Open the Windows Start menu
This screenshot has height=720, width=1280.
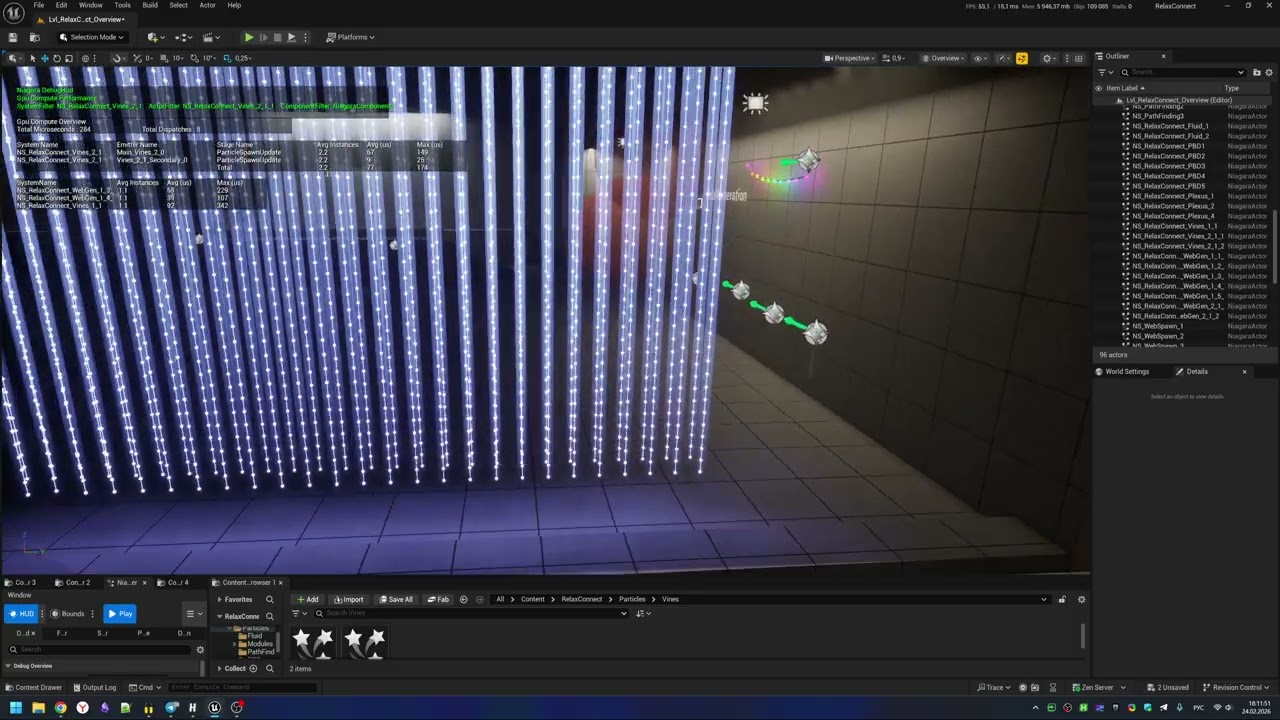(x=15, y=708)
